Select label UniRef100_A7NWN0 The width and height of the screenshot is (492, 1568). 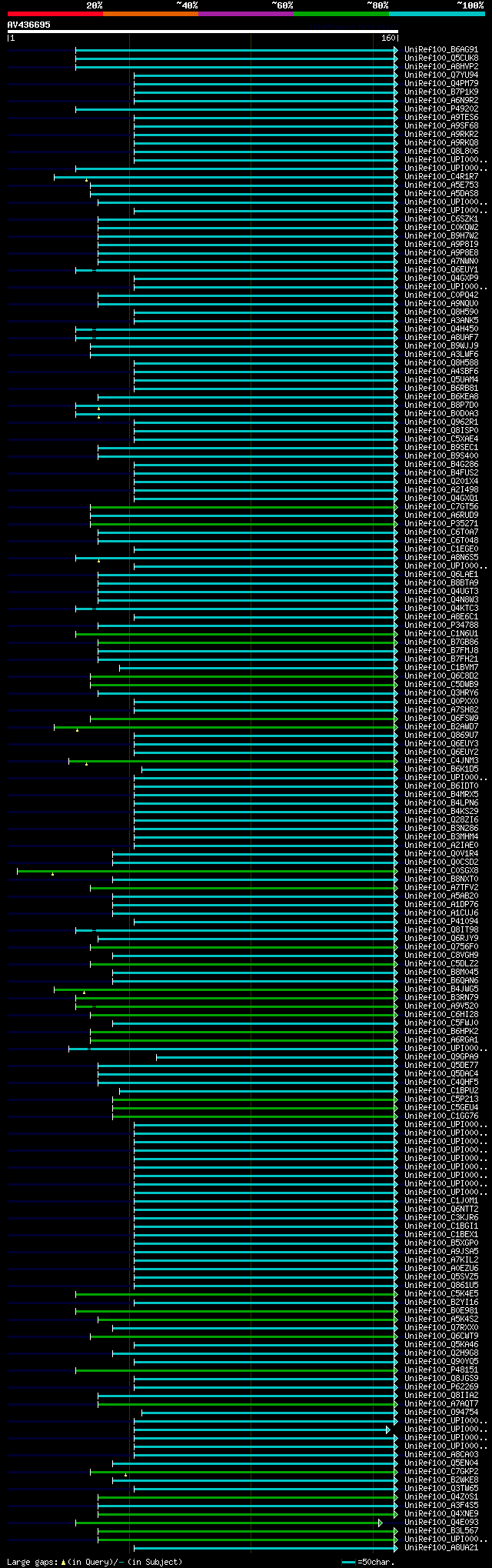[x=441, y=262]
